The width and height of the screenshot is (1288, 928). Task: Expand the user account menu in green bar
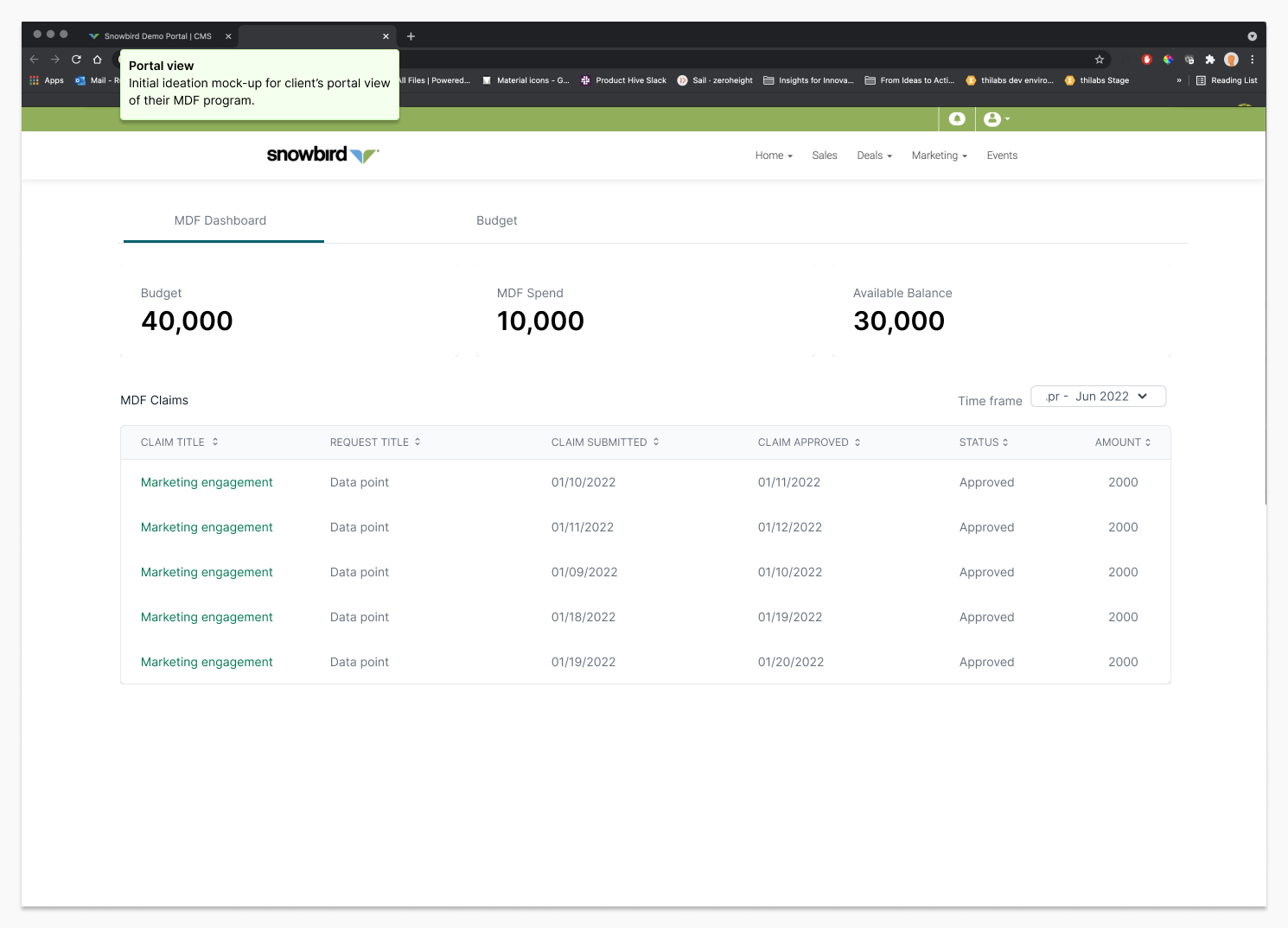pos(996,119)
